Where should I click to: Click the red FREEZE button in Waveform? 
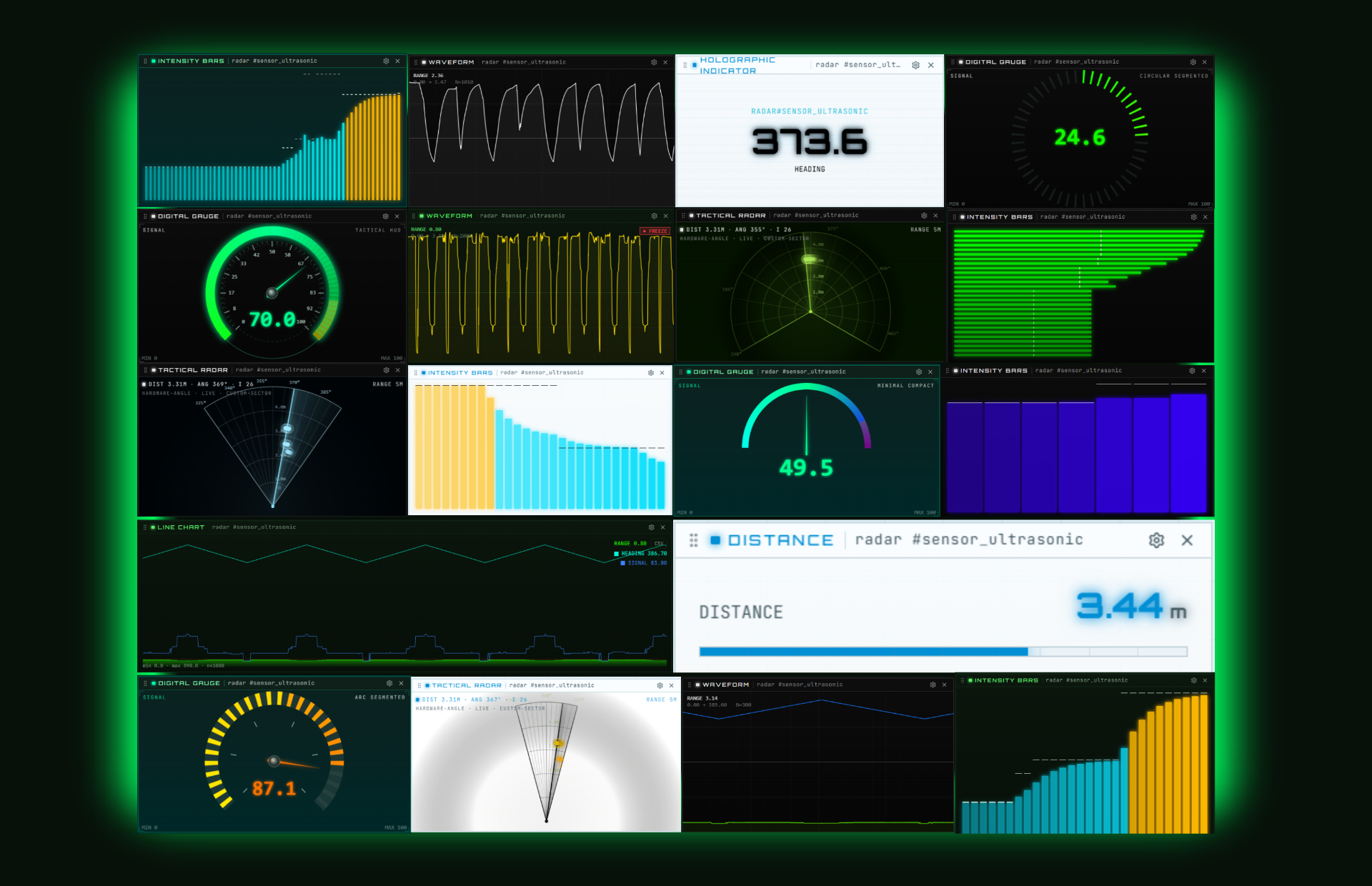click(x=655, y=231)
